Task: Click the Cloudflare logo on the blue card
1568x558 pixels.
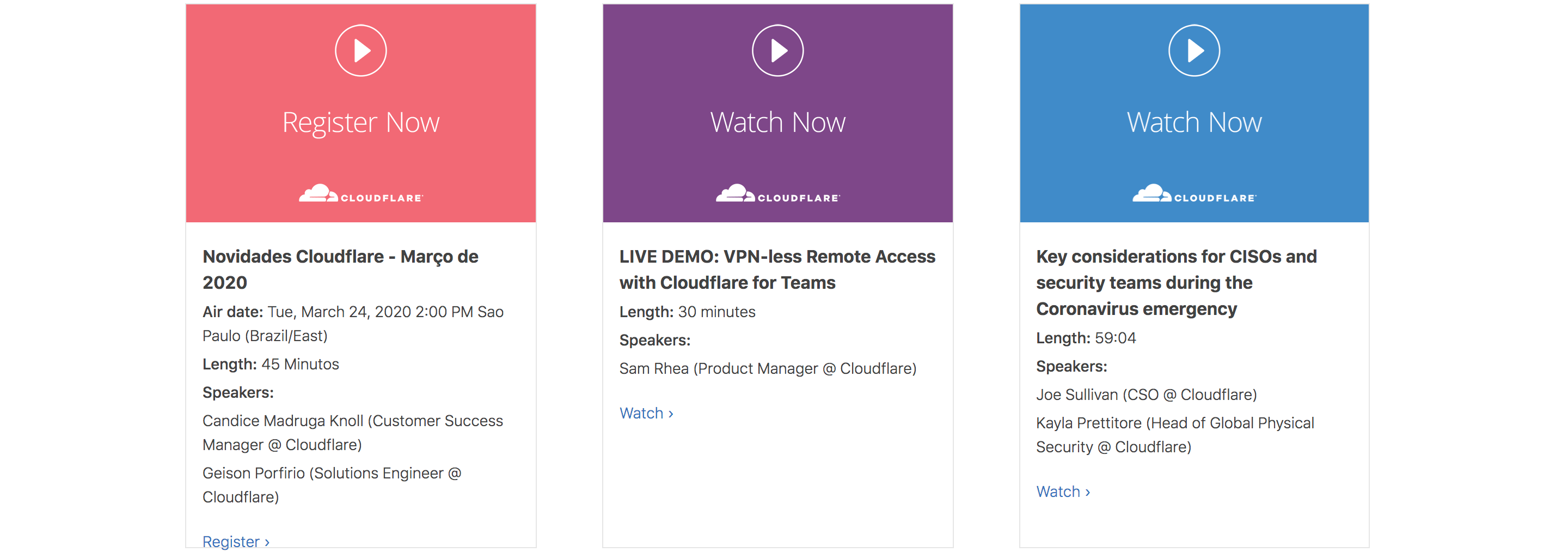Action: pos(1193,193)
